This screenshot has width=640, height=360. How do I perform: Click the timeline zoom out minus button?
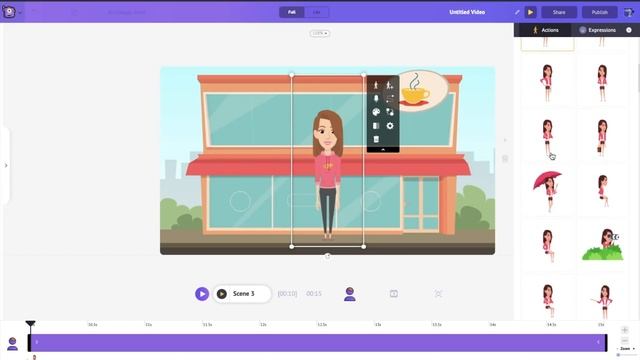pos(624,340)
